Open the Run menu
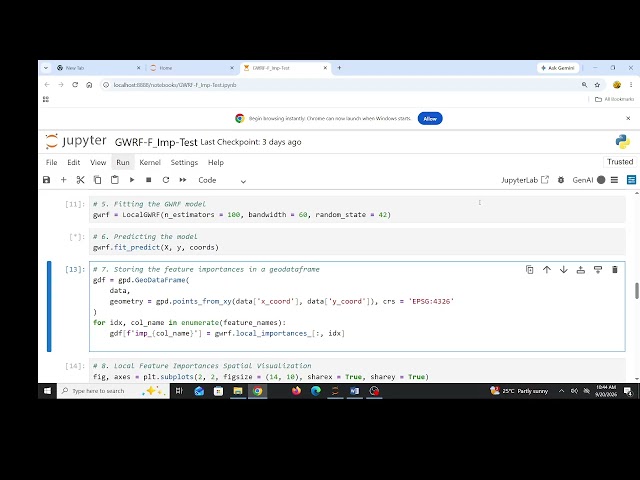Screen dimensions: 640x480 point(123,162)
